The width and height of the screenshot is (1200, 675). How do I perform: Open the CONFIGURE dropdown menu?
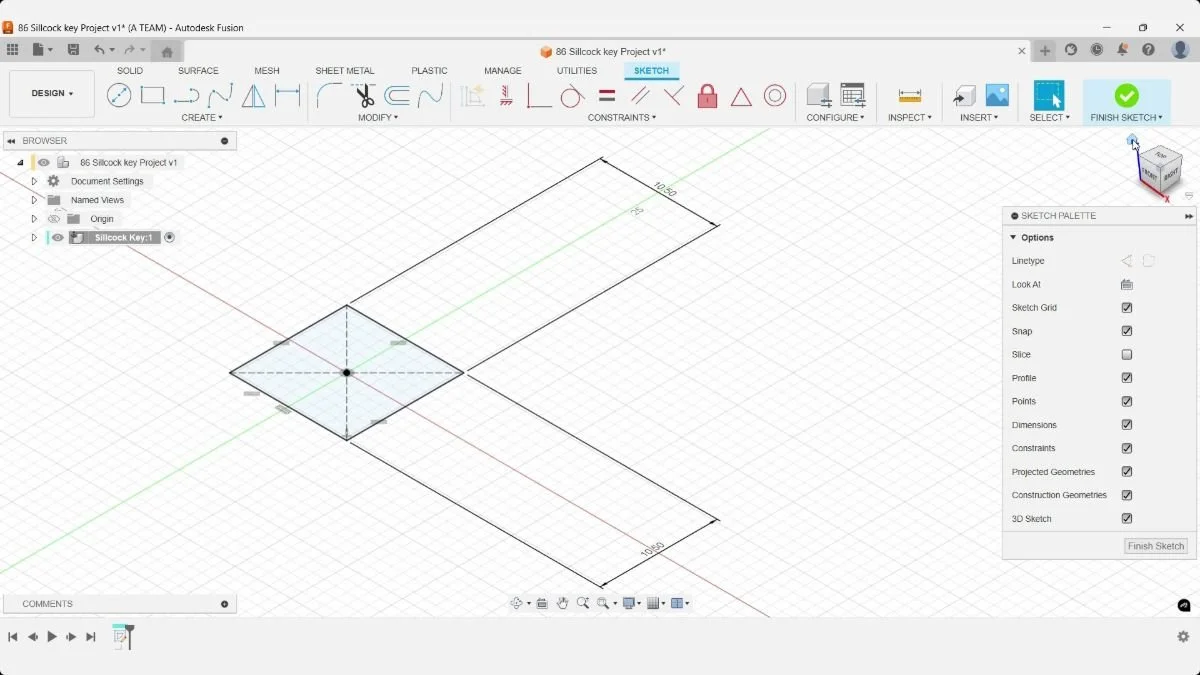[x=836, y=118]
